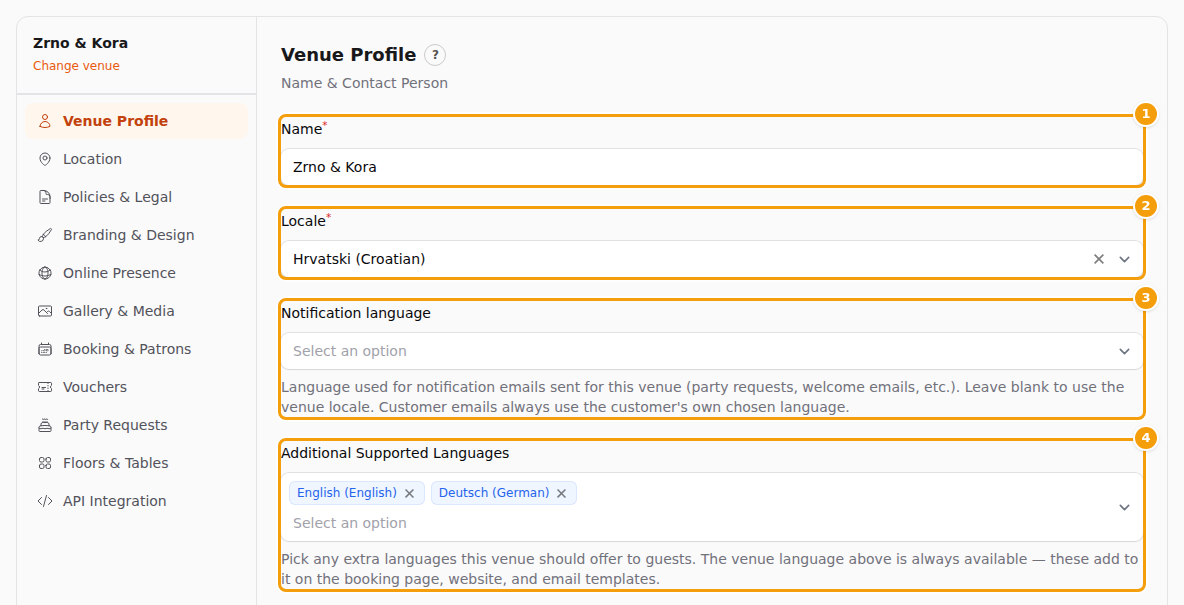Click the Vouchers ticket icon

45,387
